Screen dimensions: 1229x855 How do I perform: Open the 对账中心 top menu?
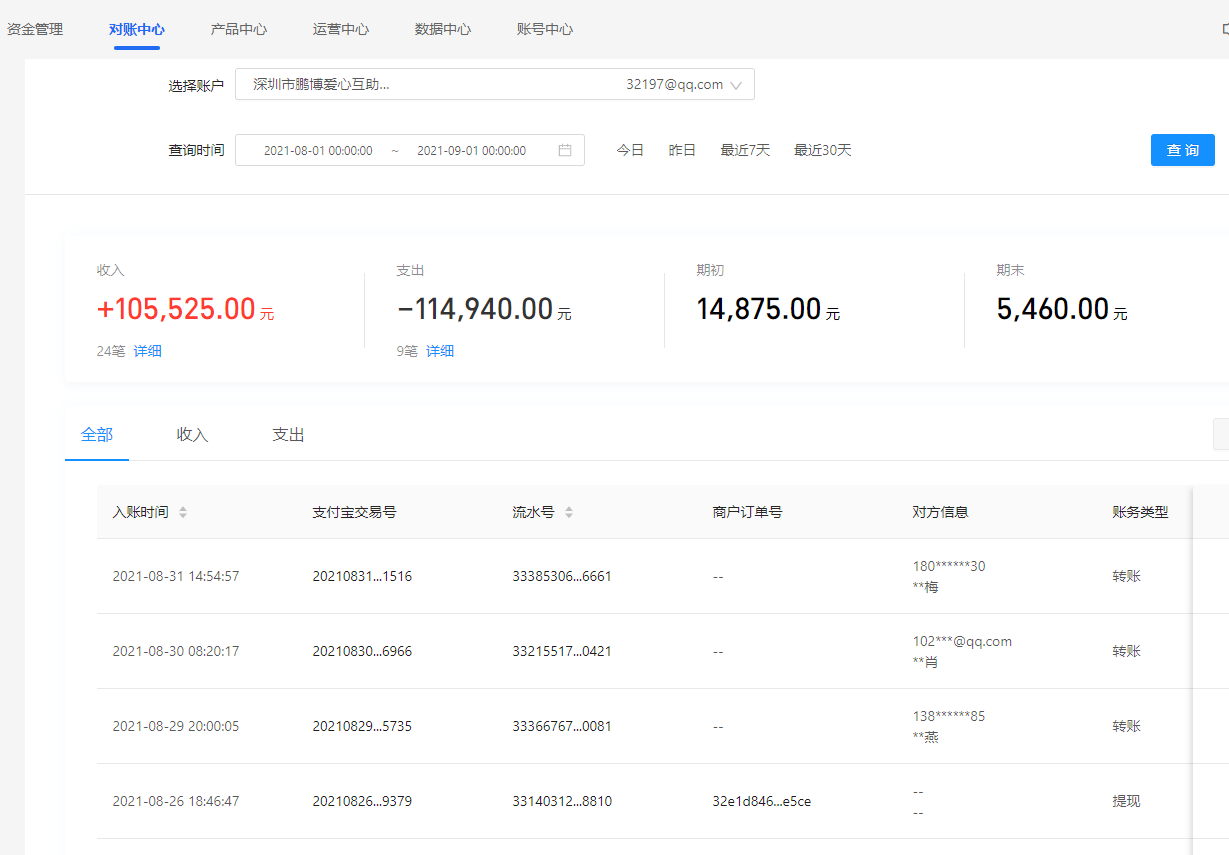(x=137, y=29)
